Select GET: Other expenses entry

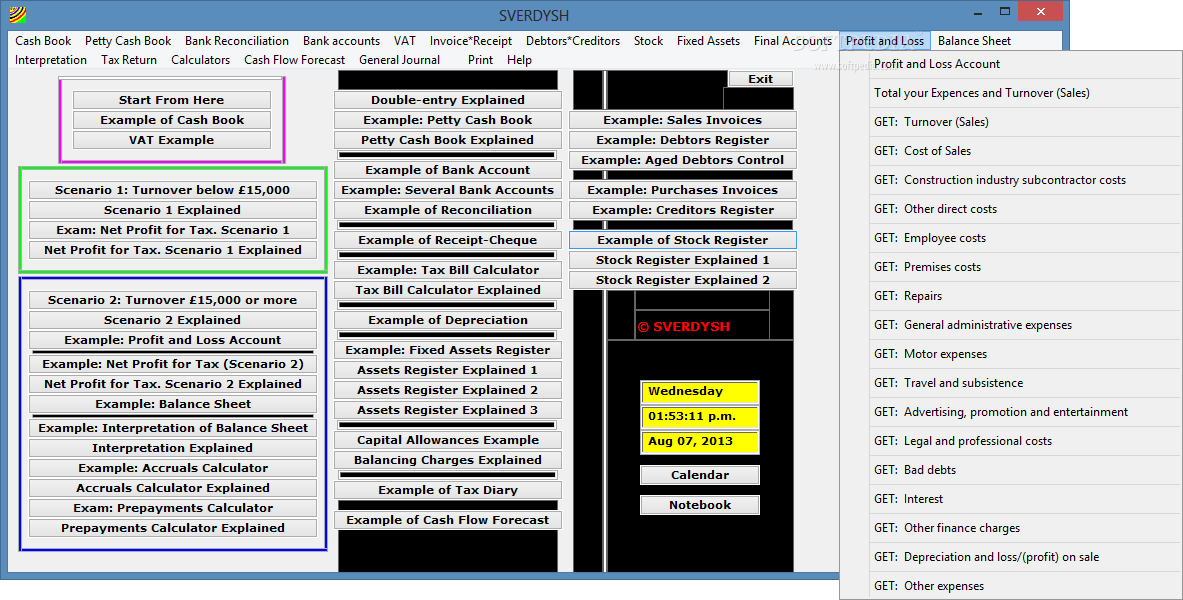point(1011,586)
